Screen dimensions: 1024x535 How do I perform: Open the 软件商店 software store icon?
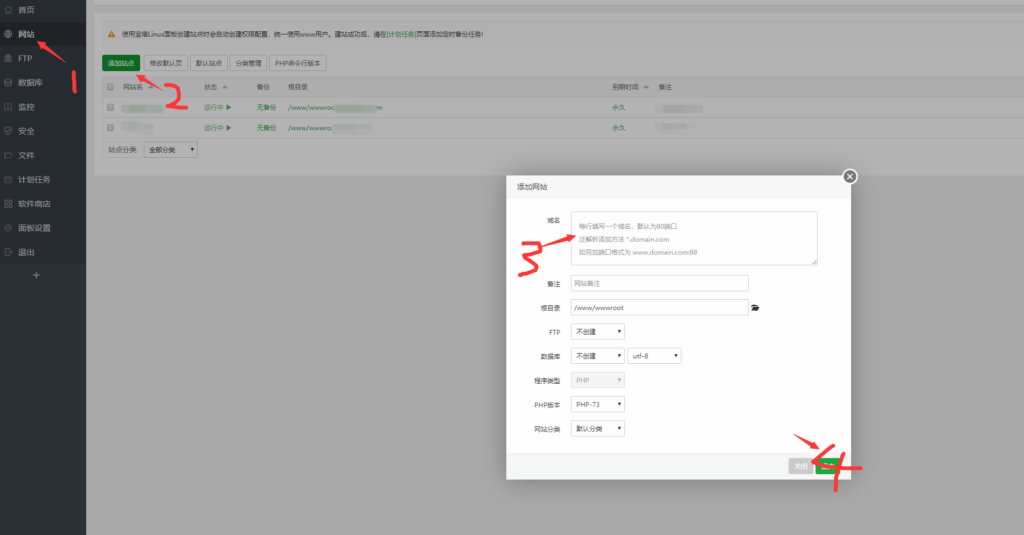(x=9, y=203)
